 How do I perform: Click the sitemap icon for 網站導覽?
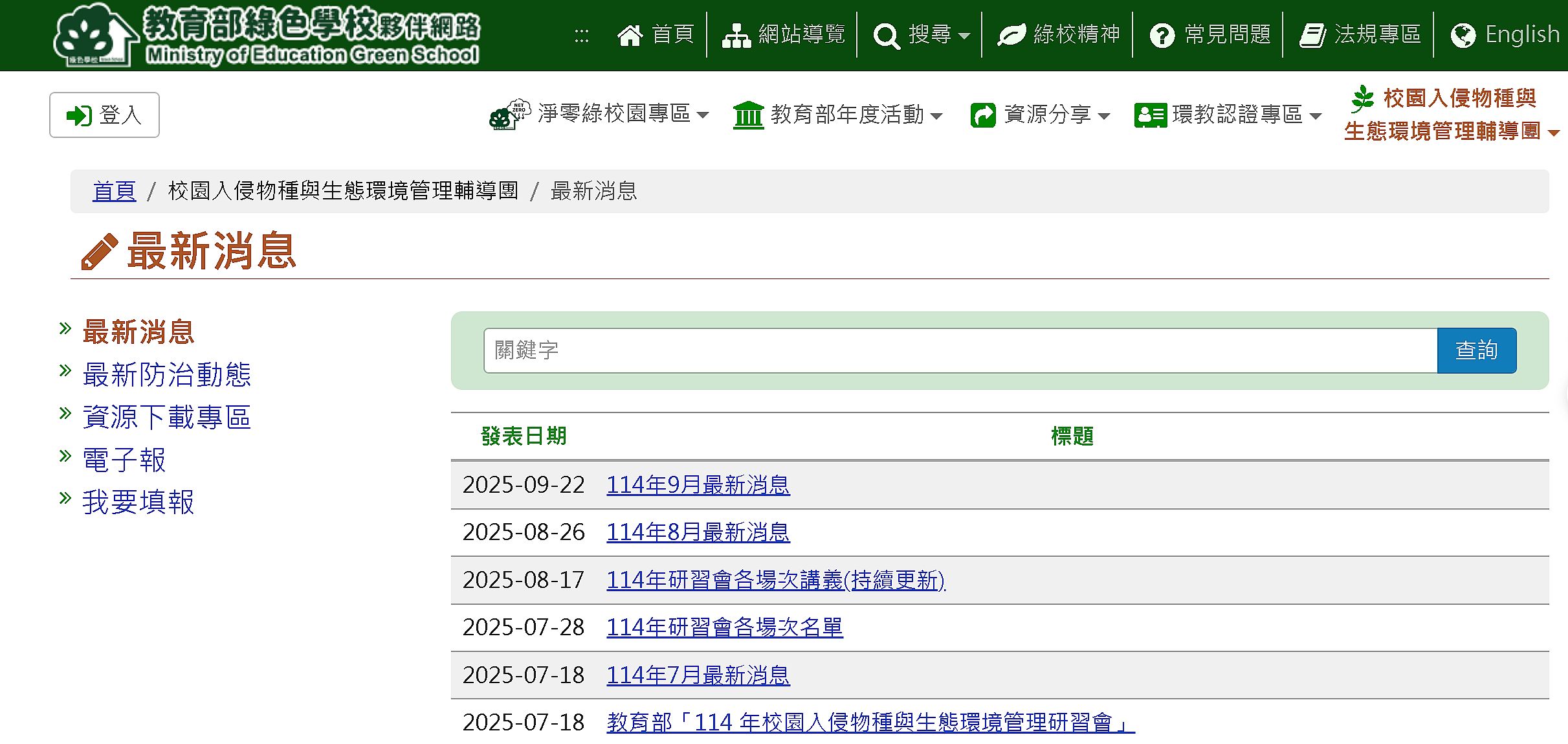coord(736,35)
